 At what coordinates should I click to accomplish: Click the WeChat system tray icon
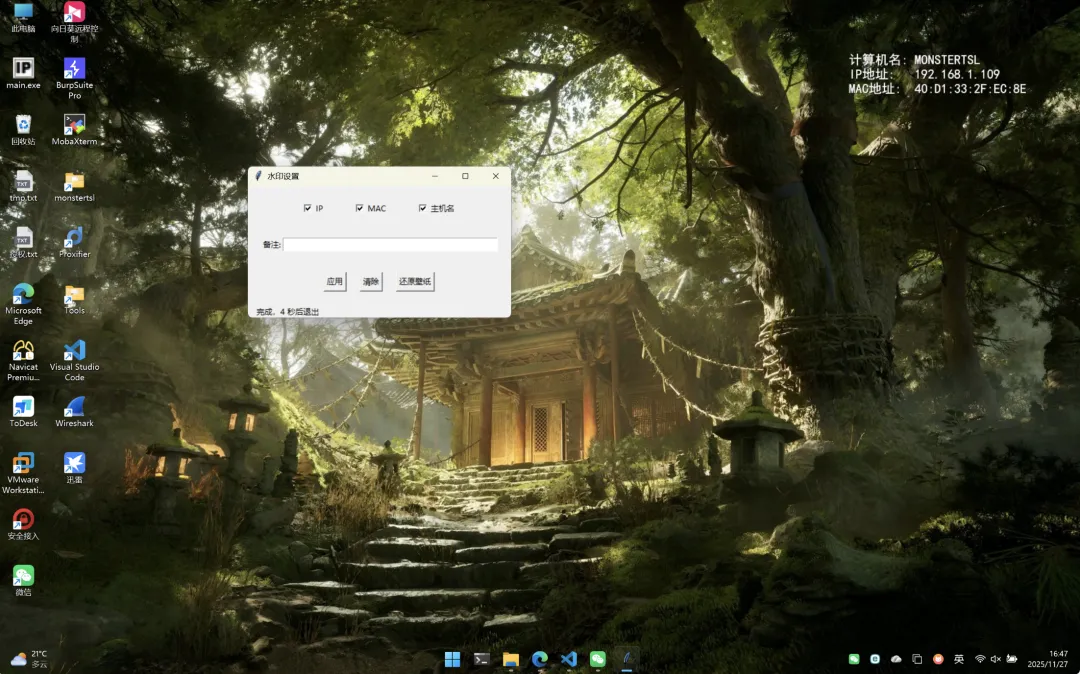(x=854, y=659)
